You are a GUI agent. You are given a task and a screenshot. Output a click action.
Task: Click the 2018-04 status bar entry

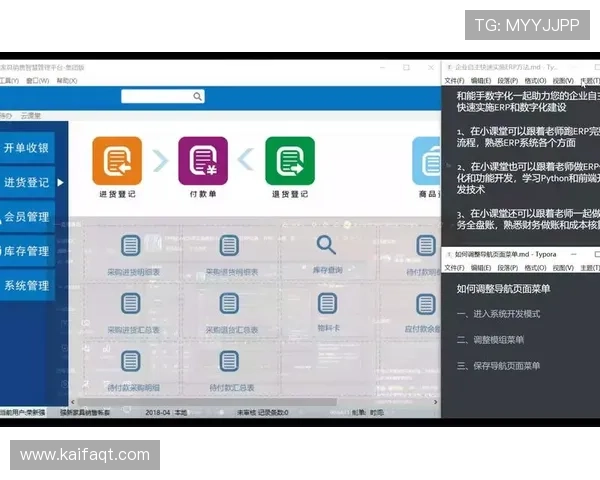click(x=158, y=412)
